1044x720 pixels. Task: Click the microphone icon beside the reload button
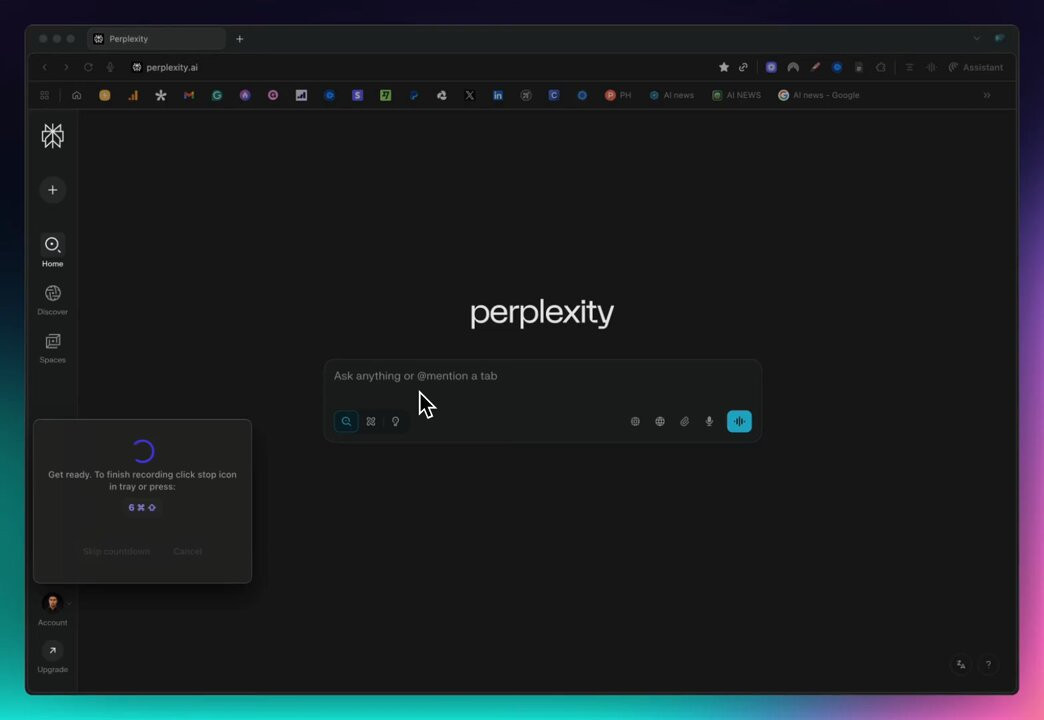[x=110, y=67]
